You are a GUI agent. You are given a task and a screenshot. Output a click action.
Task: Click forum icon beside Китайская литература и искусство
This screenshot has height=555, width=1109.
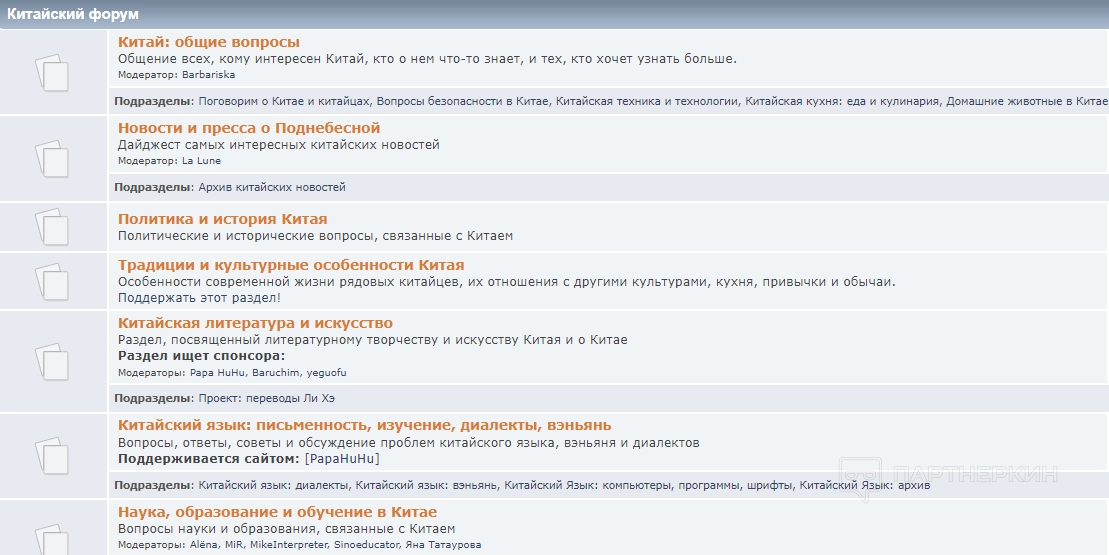coord(53,361)
